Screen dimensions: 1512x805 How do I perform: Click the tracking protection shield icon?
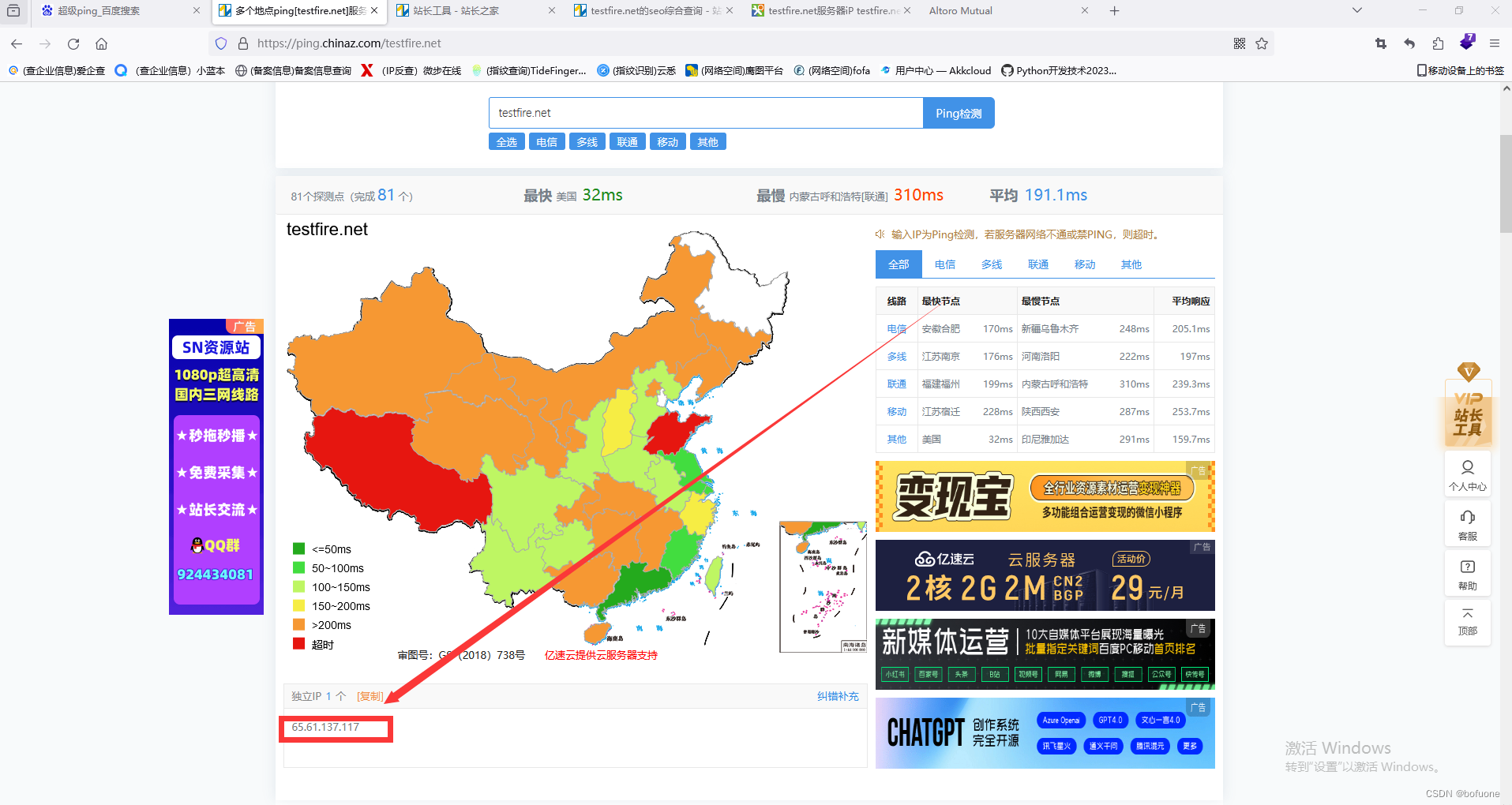(221, 43)
